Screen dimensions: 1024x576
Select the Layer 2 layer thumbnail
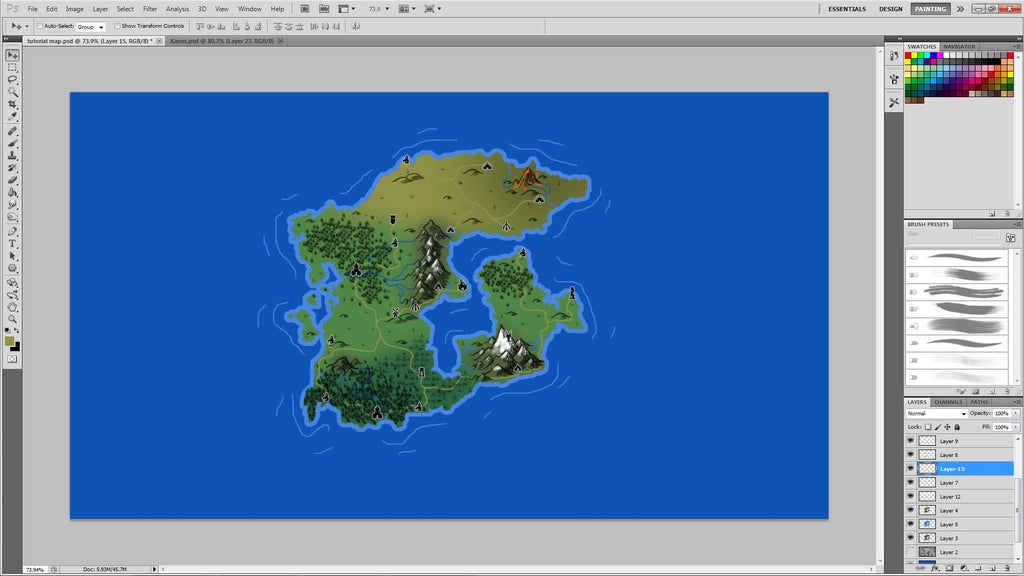tap(926, 552)
